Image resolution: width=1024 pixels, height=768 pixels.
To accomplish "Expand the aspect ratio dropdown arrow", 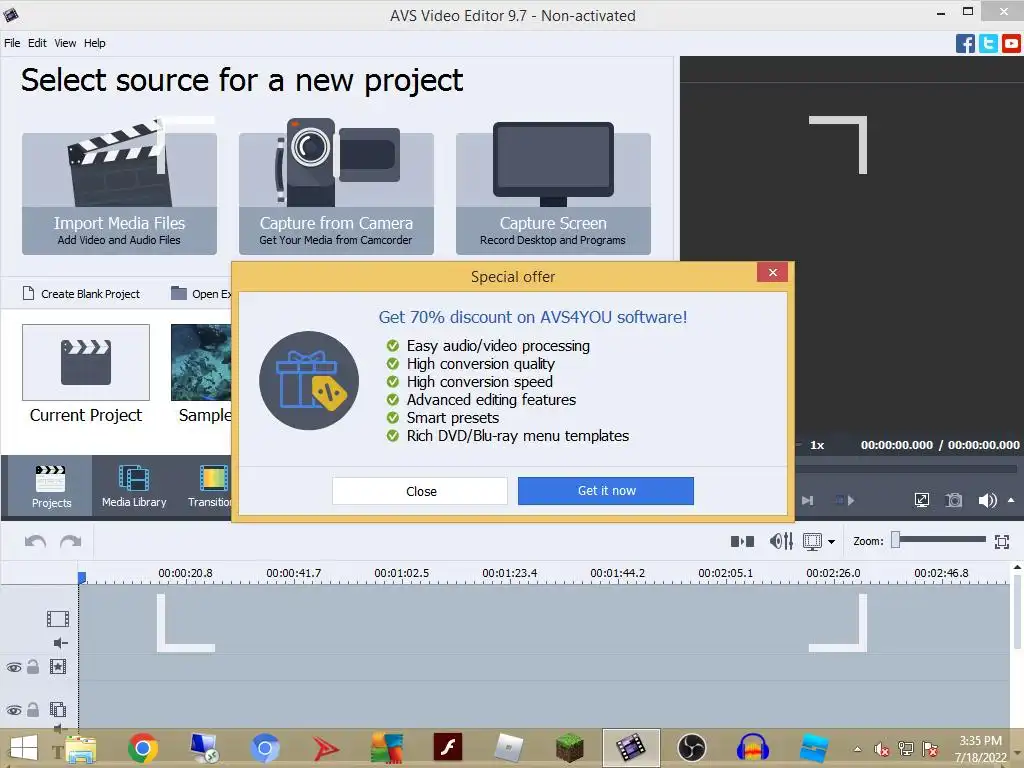I will point(831,542).
